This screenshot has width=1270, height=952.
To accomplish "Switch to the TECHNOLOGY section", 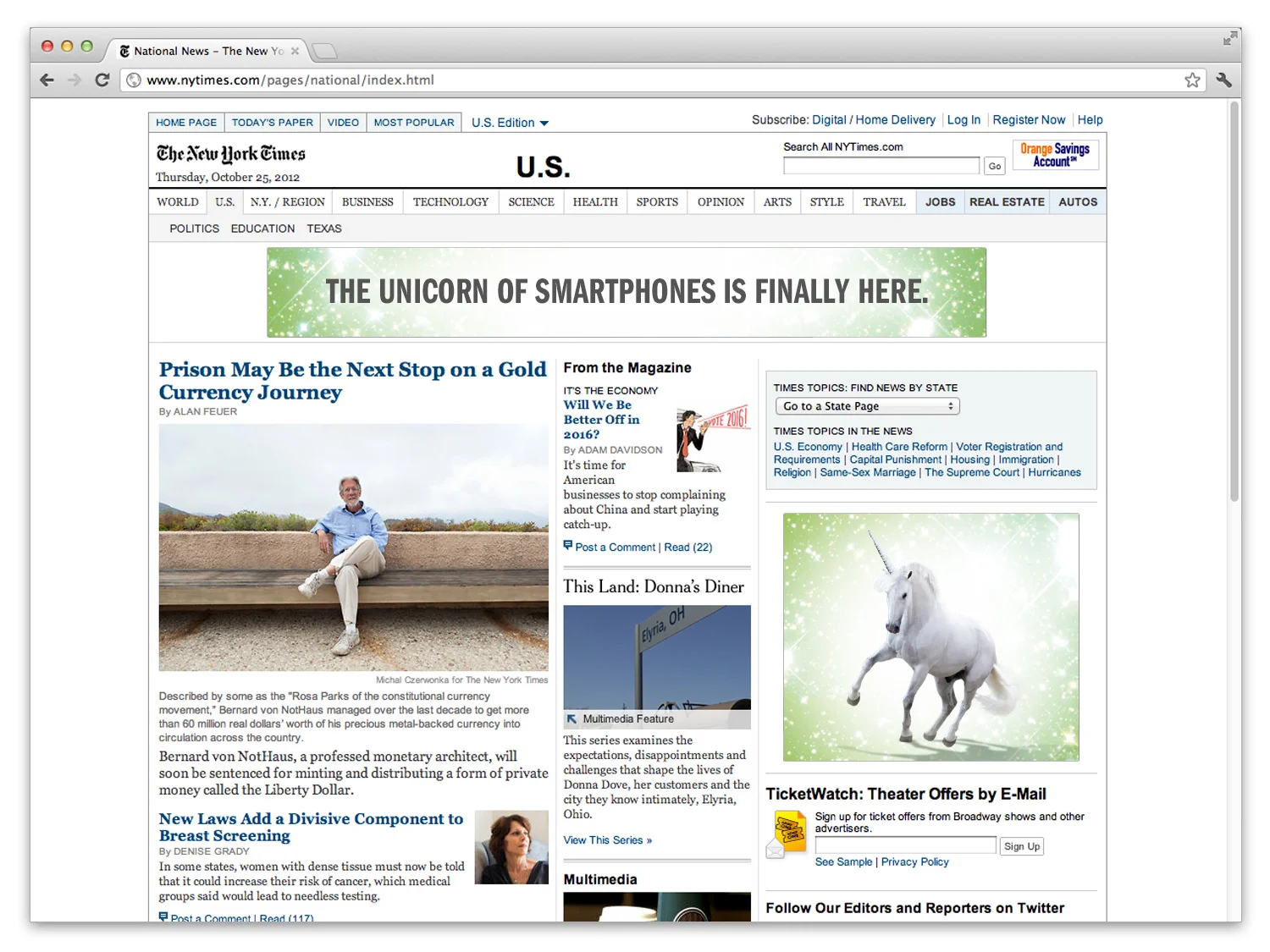I will click(450, 201).
